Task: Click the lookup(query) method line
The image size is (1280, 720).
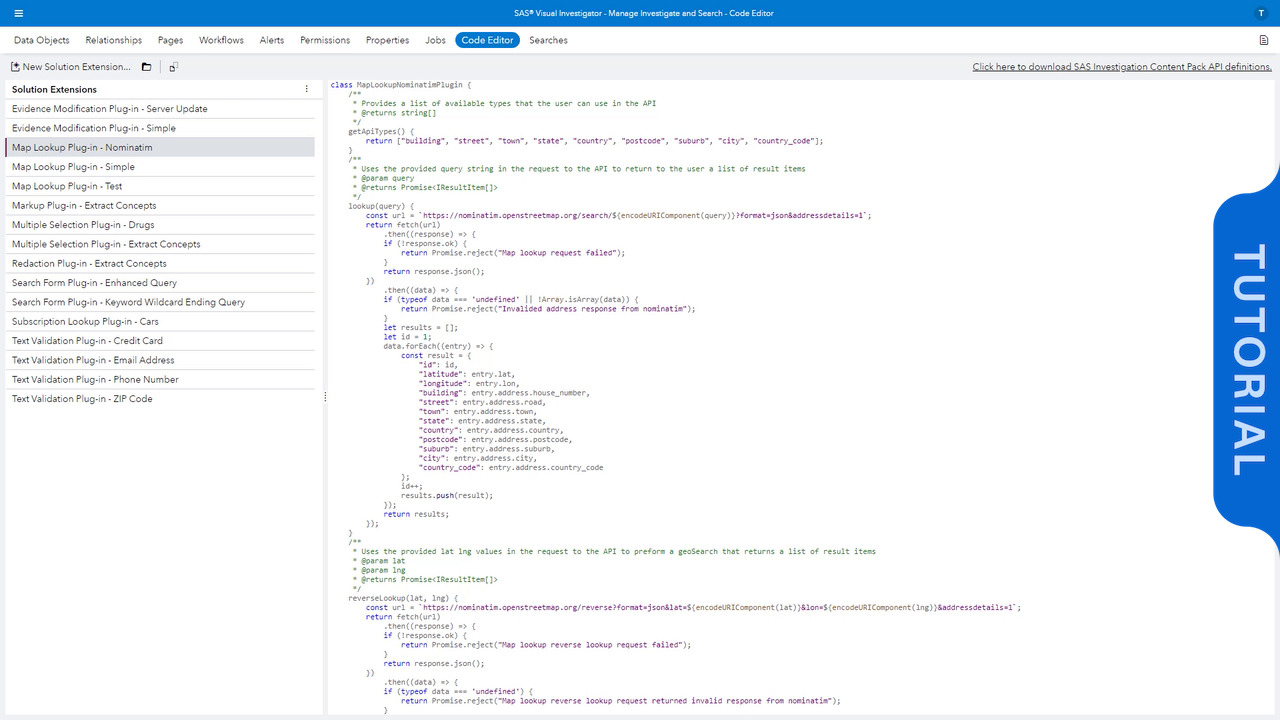Action: 381,206
